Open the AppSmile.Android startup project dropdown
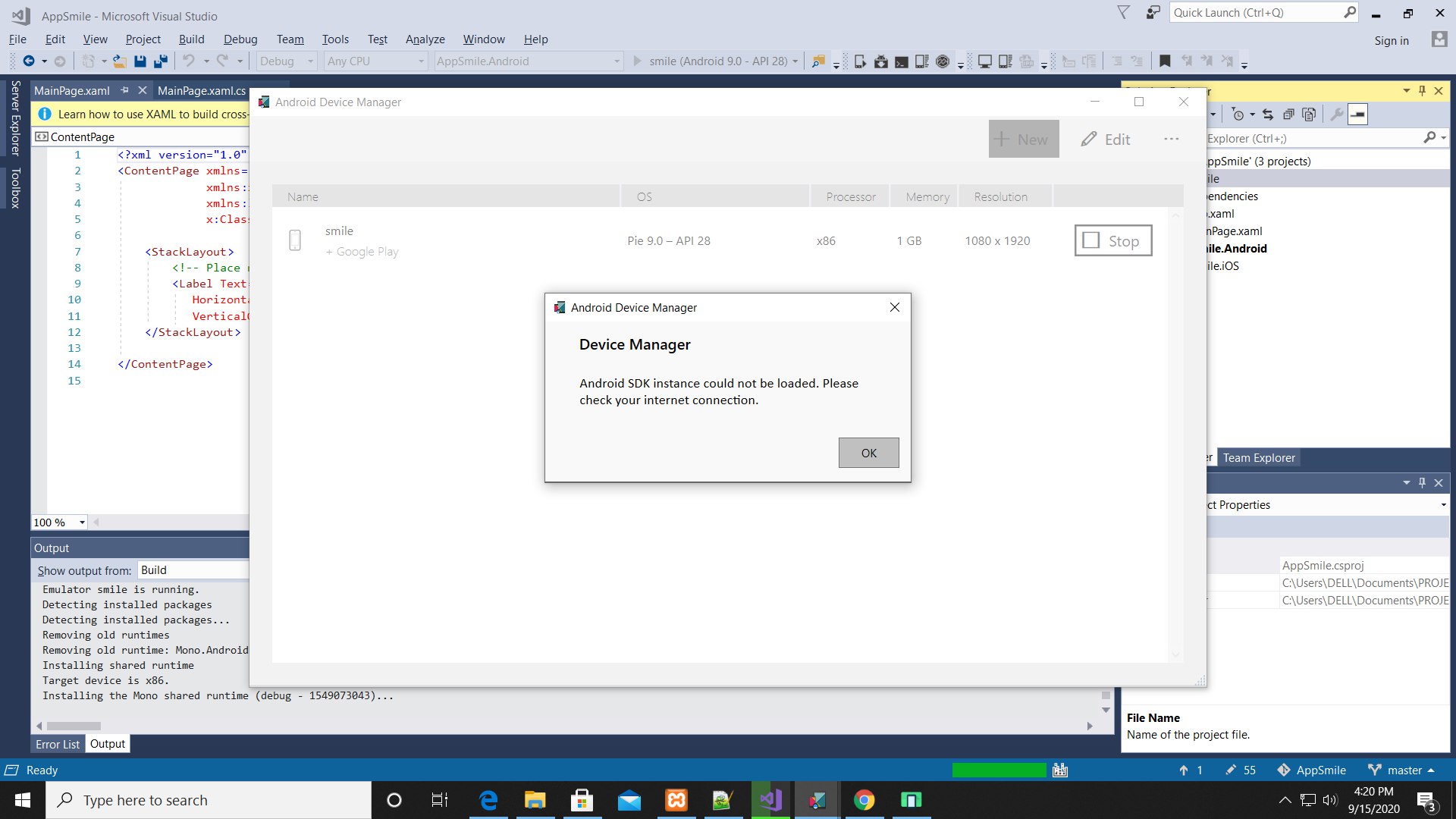Viewport: 1456px width, 819px height. coord(529,61)
